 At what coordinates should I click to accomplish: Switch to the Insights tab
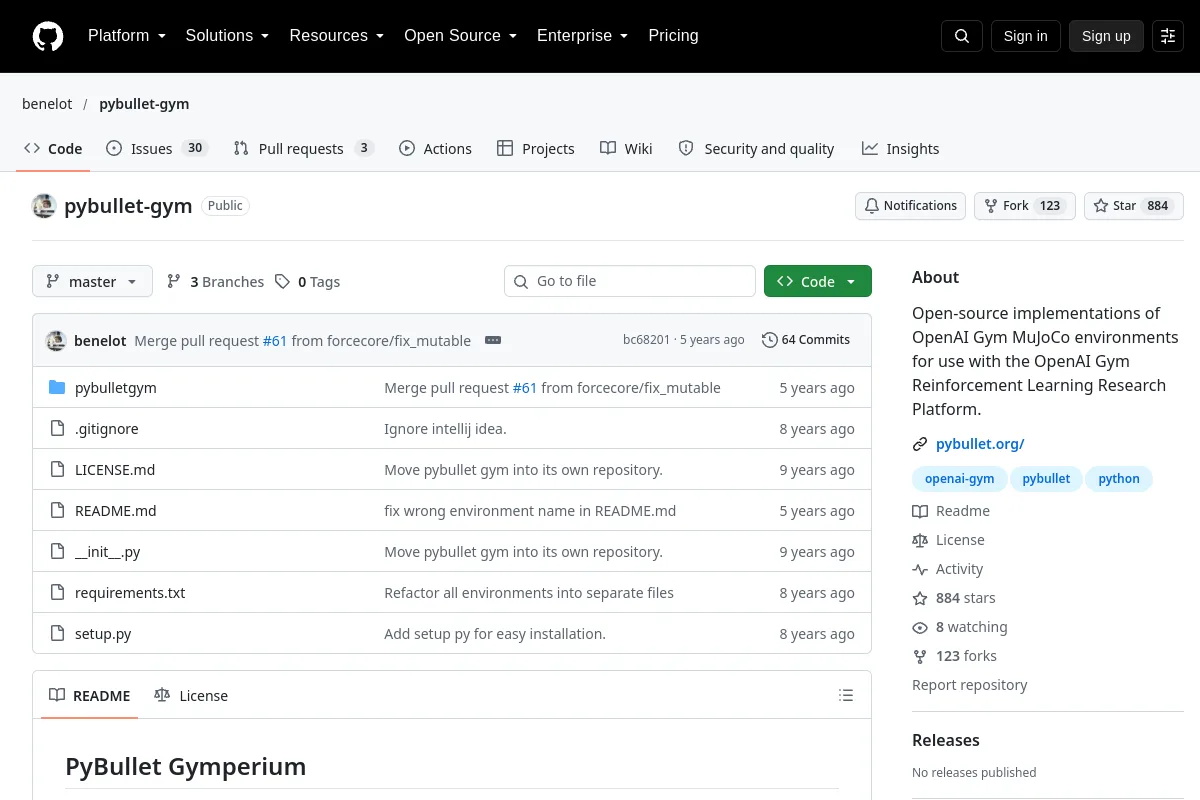[900, 149]
